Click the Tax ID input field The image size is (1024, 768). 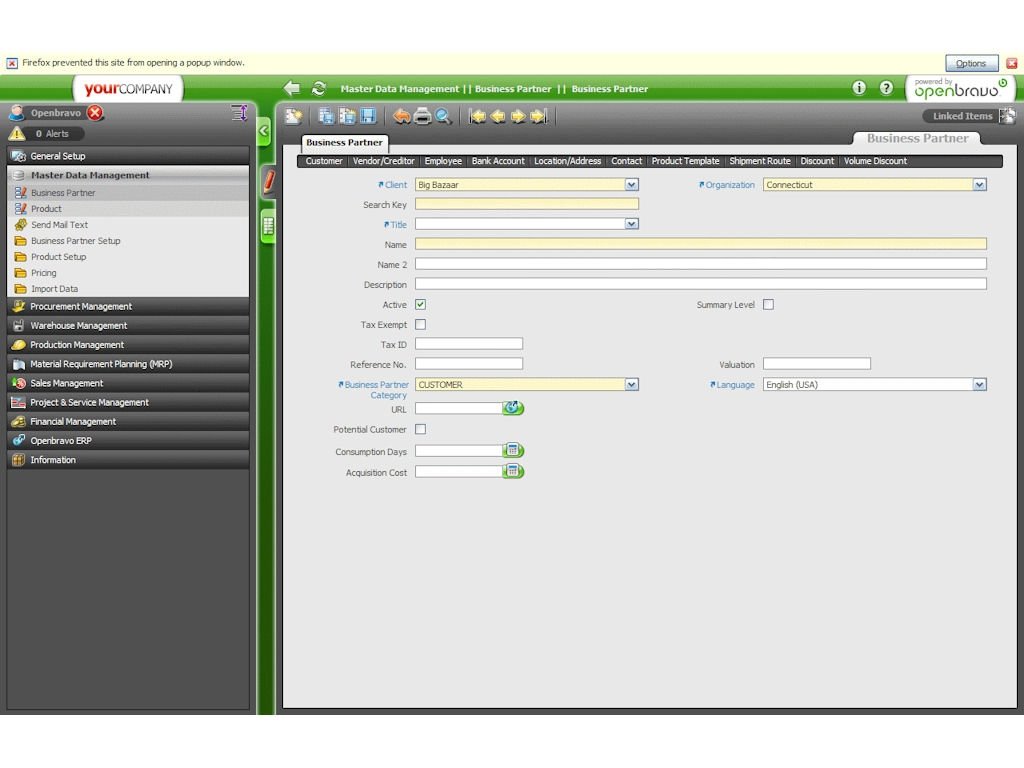click(469, 344)
